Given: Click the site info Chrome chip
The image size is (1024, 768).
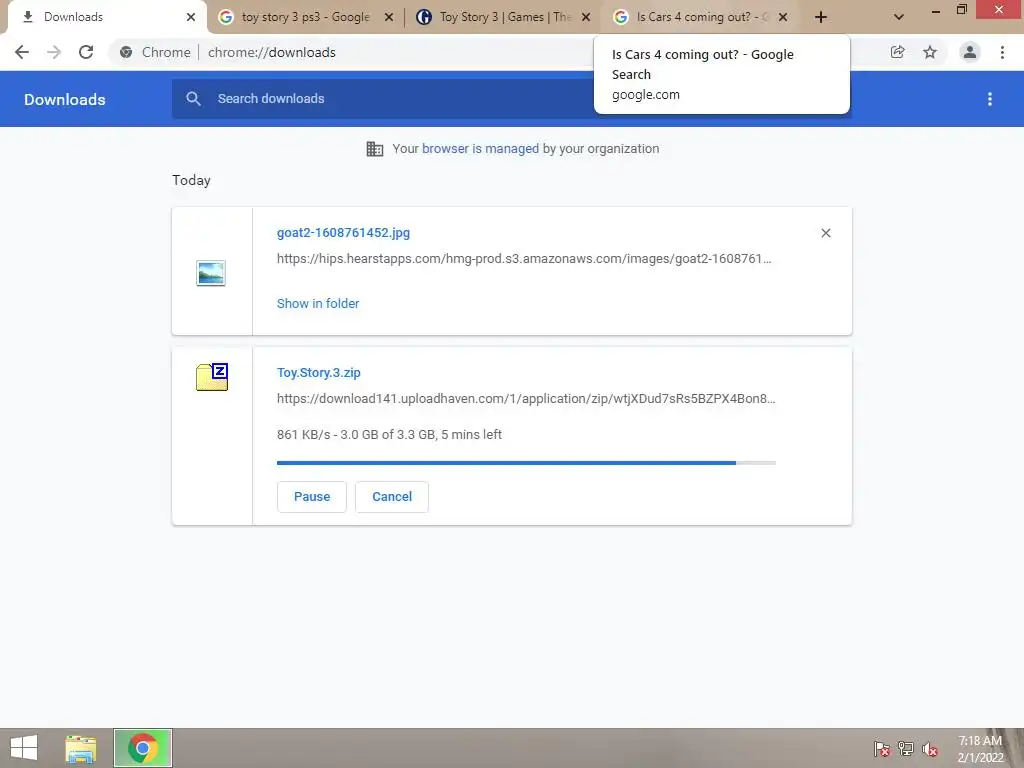Looking at the screenshot, I should tap(155, 52).
